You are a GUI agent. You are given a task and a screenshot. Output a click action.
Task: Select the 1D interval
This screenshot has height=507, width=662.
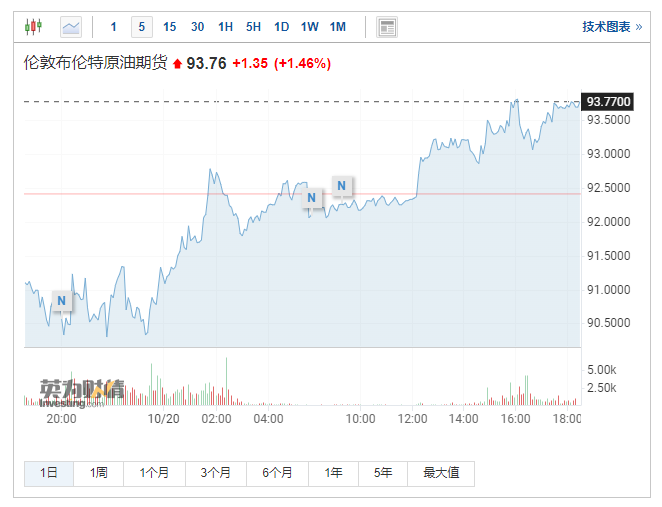[x=281, y=27]
